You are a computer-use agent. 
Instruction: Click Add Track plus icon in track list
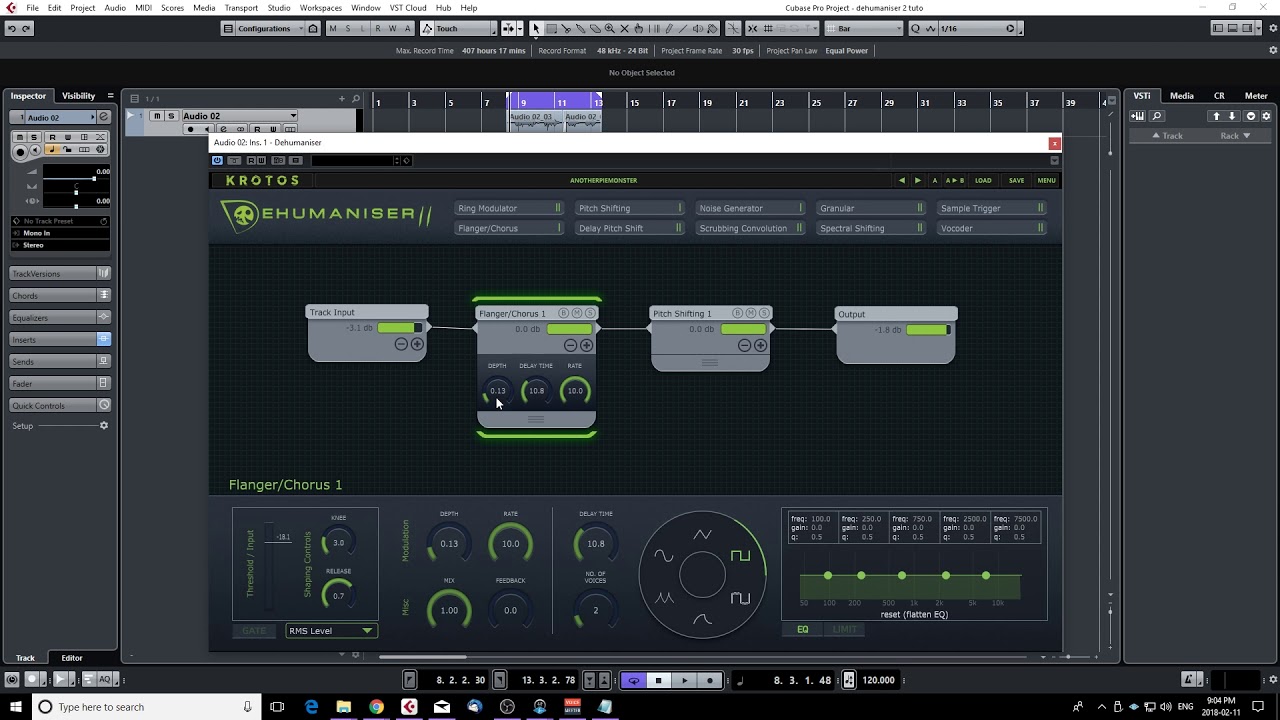pos(342,98)
